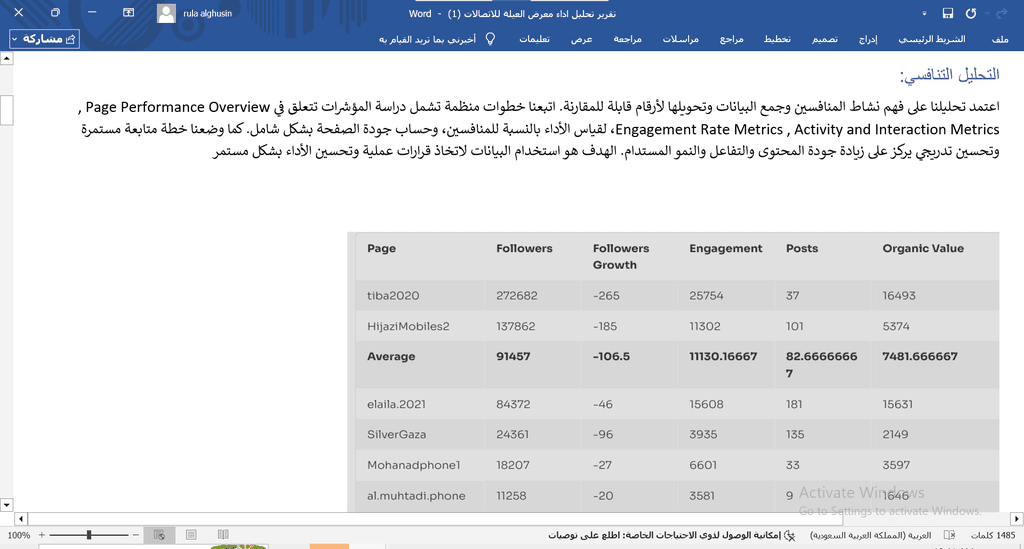Click the zoom slider handle

89,535
